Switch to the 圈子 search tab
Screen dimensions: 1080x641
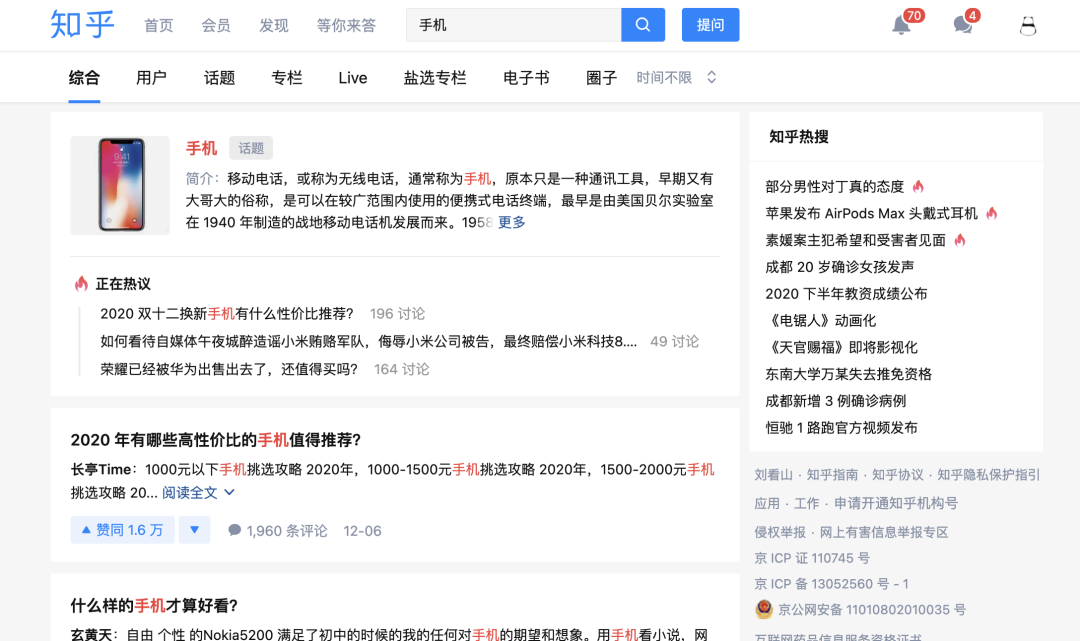tap(601, 78)
